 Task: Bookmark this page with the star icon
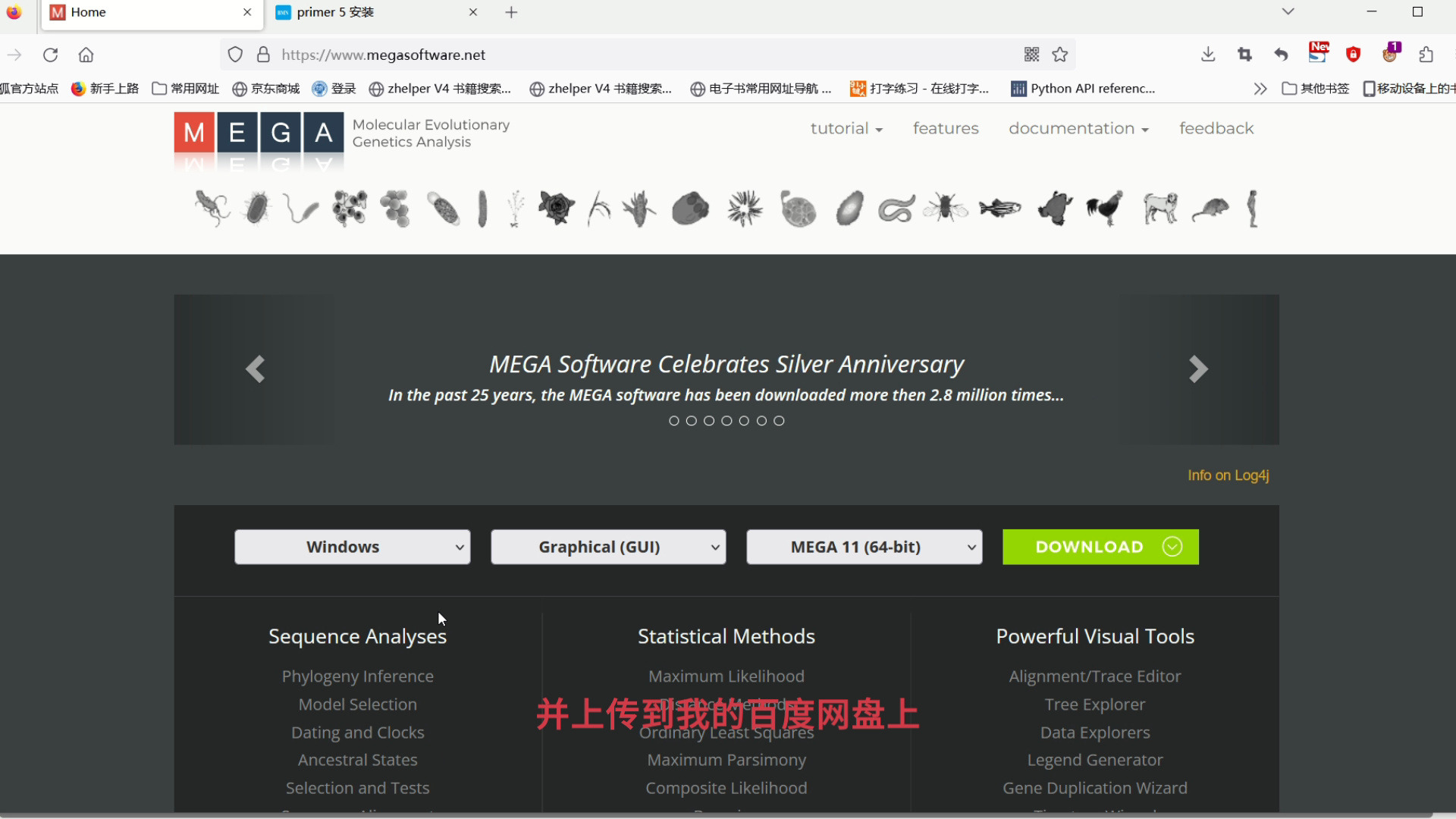[1060, 55]
